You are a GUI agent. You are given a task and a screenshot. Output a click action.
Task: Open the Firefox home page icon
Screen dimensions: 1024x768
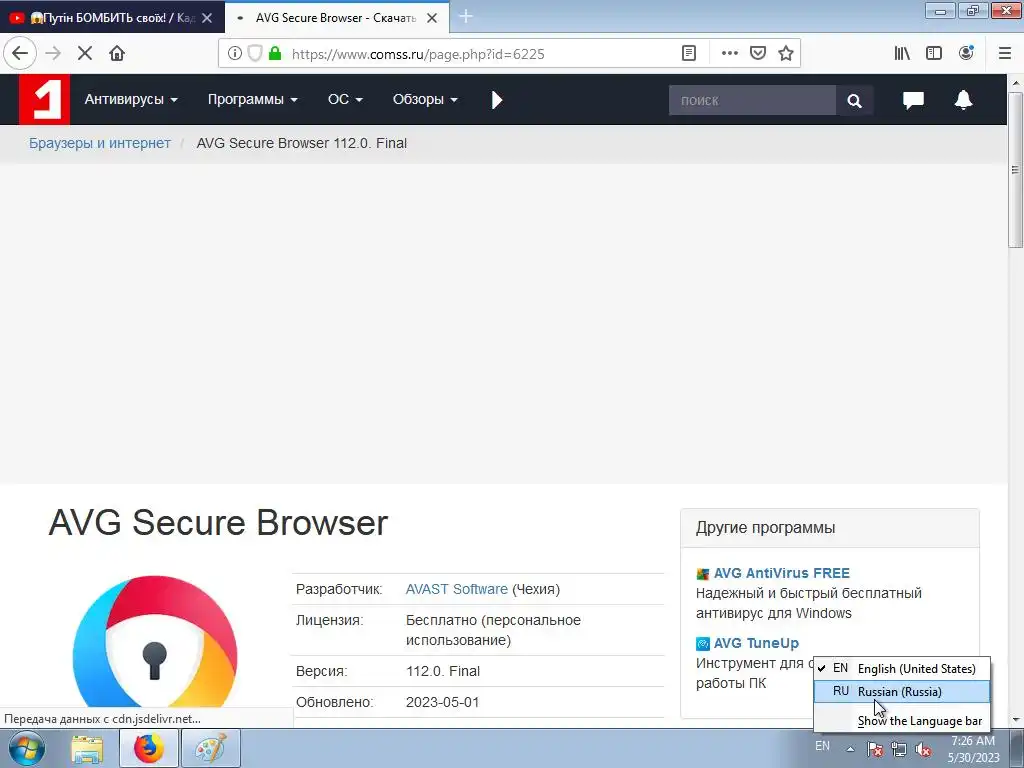click(x=117, y=54)
